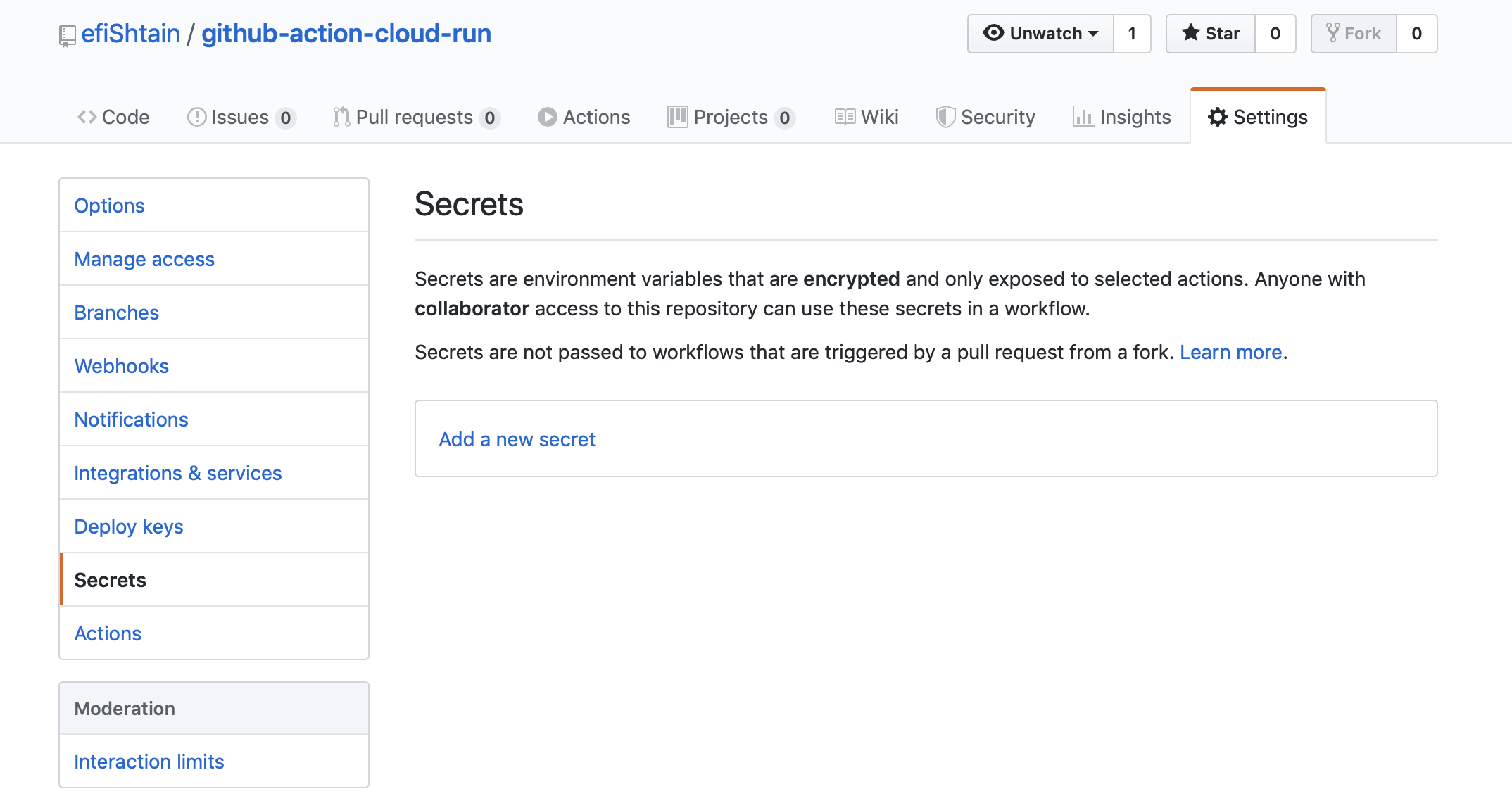View the Insights tab
This screenshot has height=808, width=1512.
point(1122,117)
